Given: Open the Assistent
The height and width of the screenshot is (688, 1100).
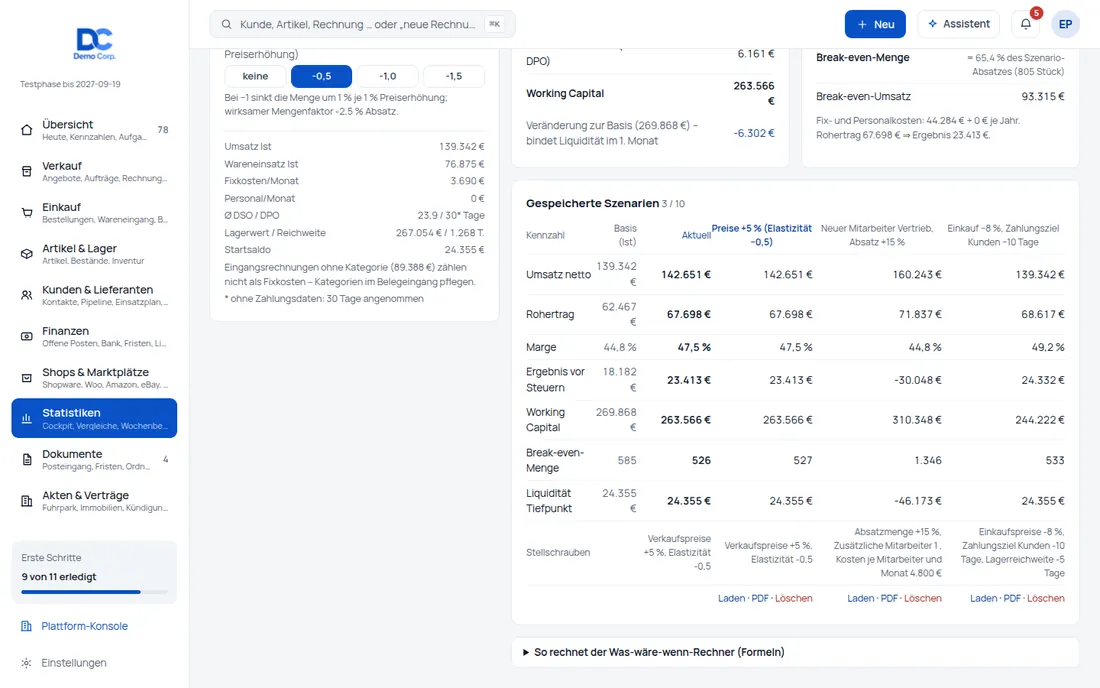Looking at the screenshot, I should [x=959, y=24].
